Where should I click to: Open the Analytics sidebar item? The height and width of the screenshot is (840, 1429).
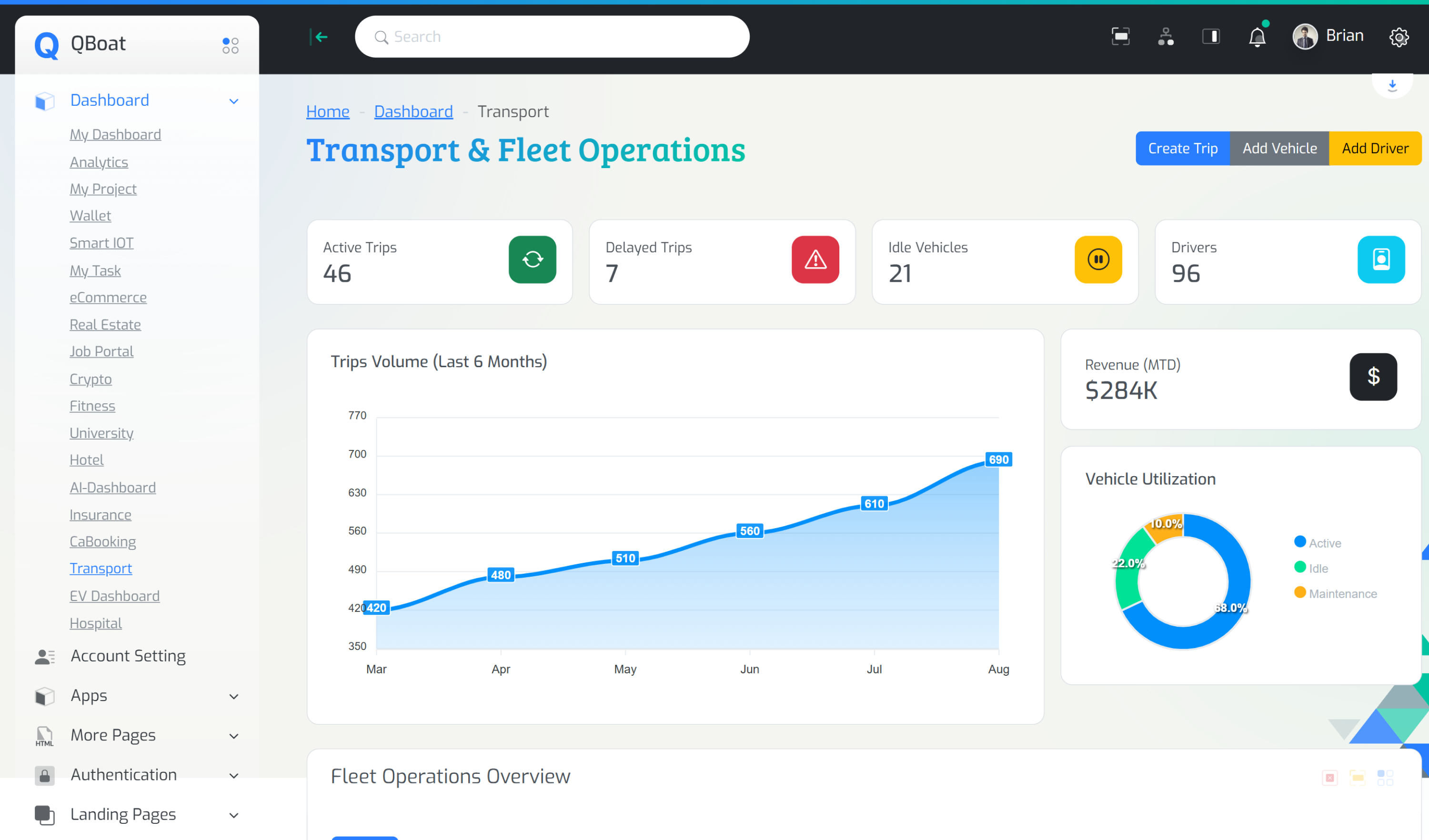click(99, 162)
